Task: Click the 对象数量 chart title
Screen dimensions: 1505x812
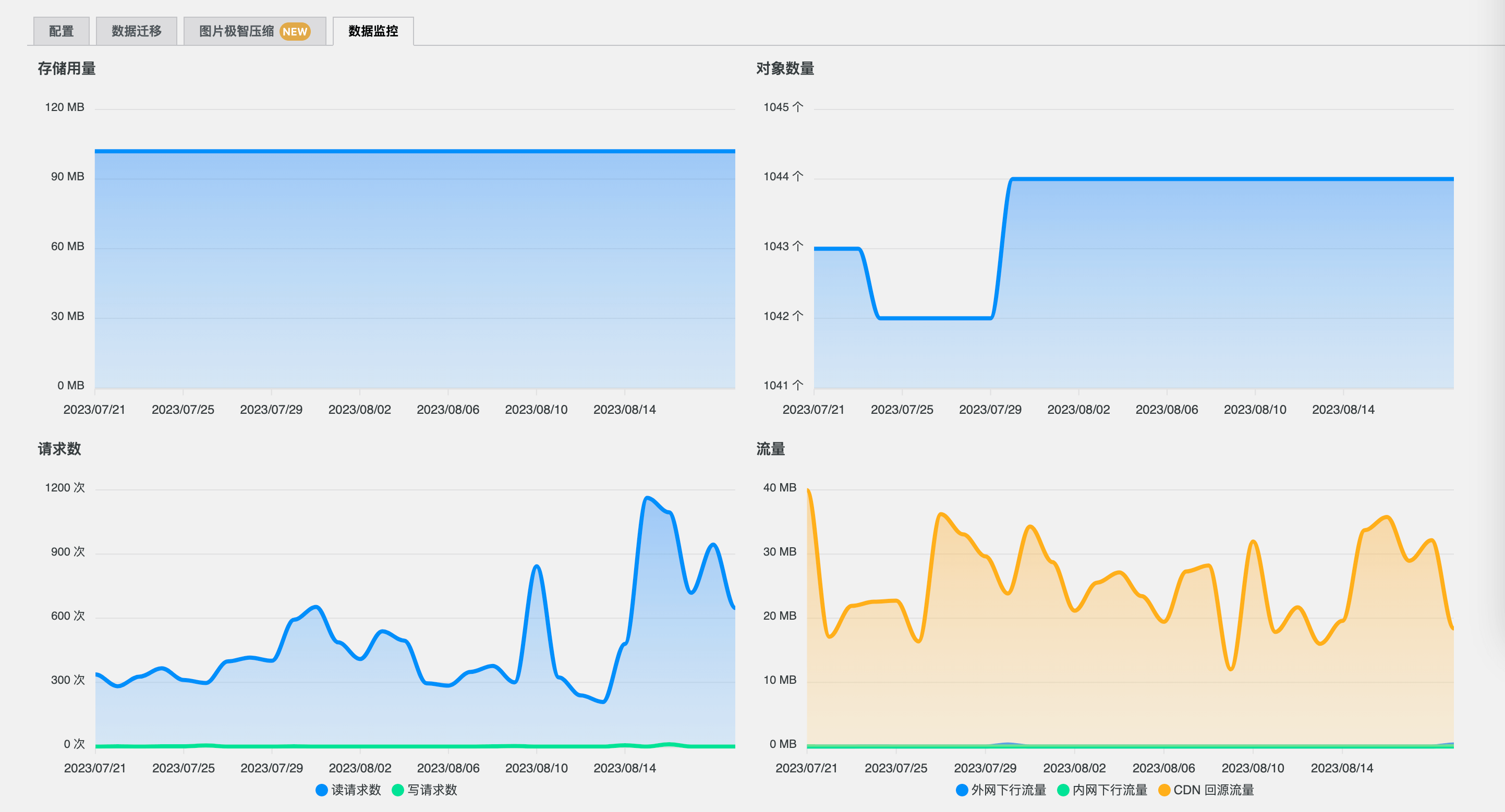Action: (x=785, y=68)
